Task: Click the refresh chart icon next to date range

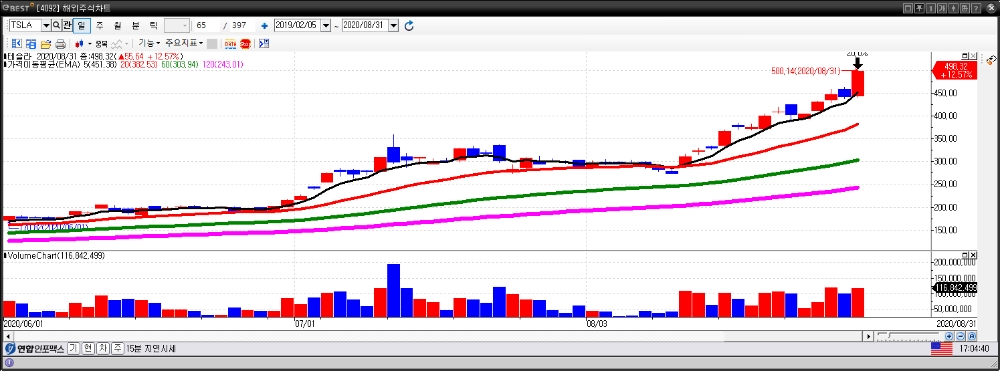Action: (x=409, y=25)
